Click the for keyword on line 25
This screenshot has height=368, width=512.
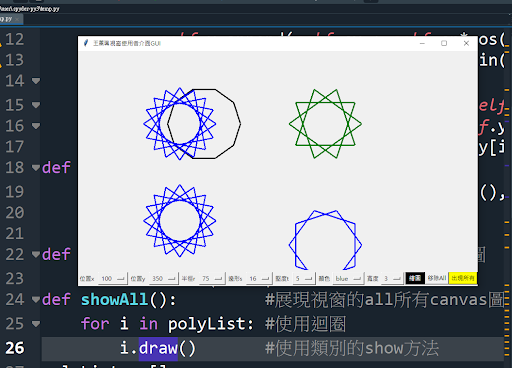pyautogui.click(x=95, y=324)
